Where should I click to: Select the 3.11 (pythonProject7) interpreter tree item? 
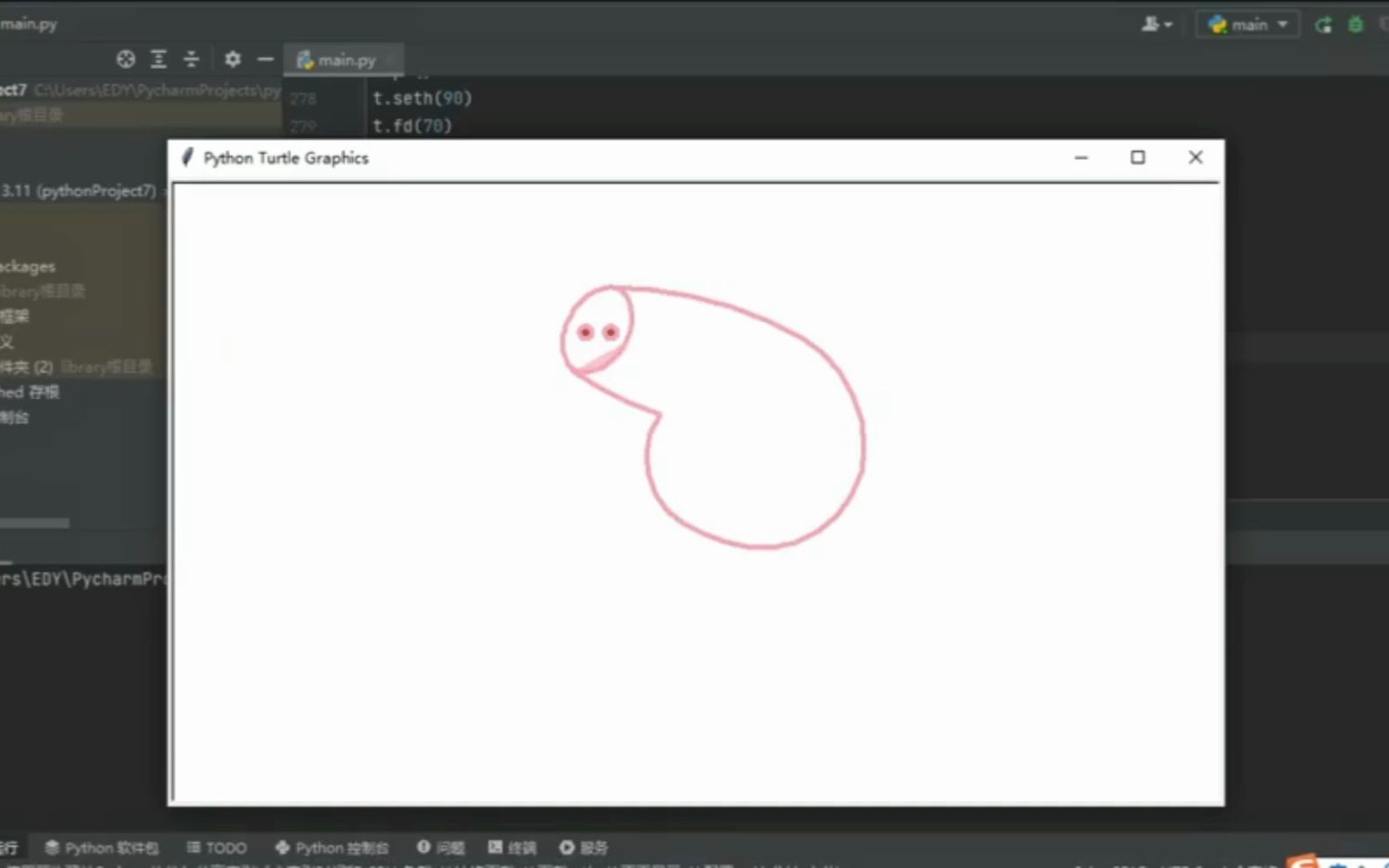click(x=78, y=191)
